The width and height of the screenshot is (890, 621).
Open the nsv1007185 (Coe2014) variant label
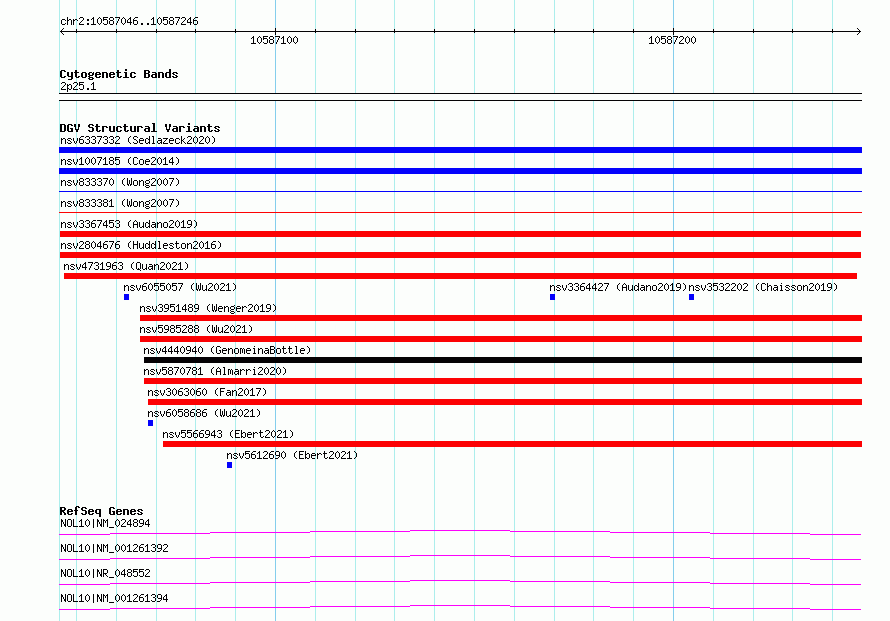point(120,161)
